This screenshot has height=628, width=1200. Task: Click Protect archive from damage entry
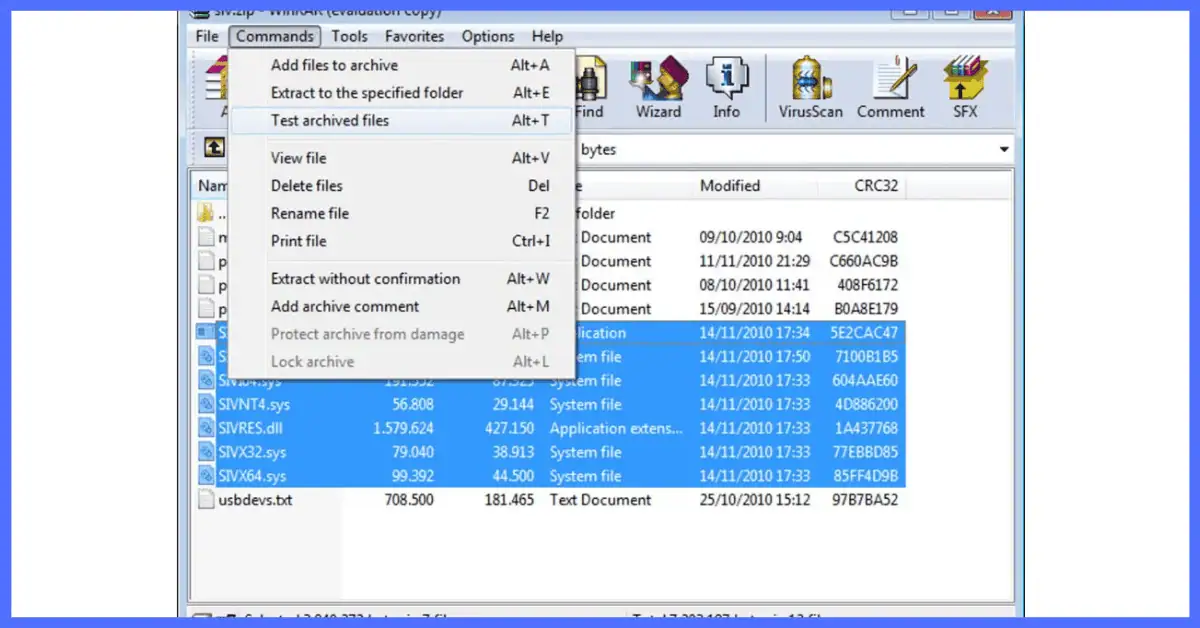pyautogui.click(x=402, y=334)
